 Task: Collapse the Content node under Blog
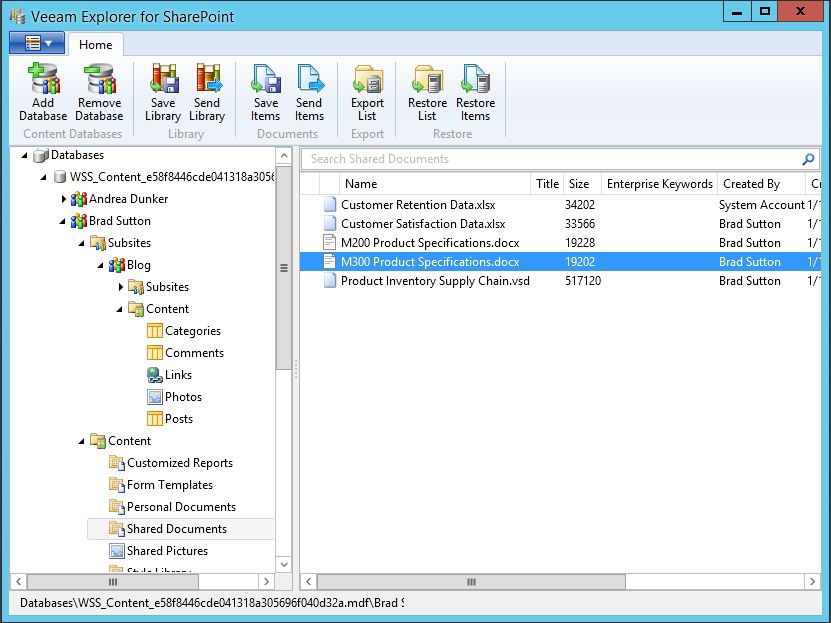pyautogui.click(x=120, y=309)
